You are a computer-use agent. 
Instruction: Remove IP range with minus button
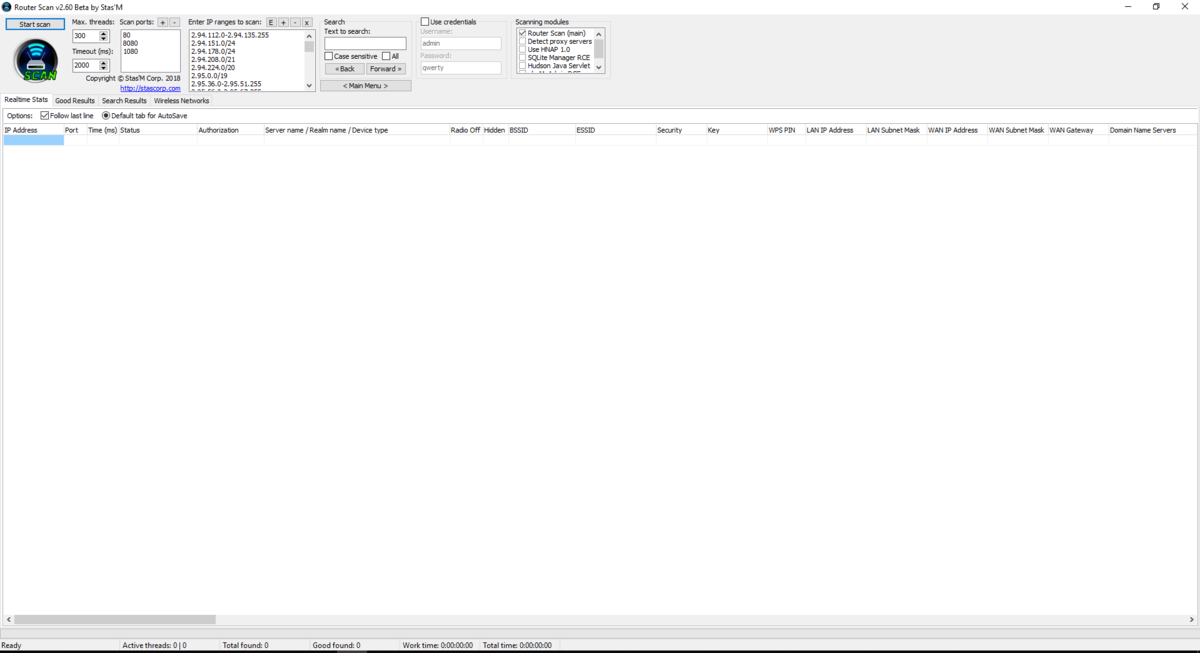click(x=295, y=22)
